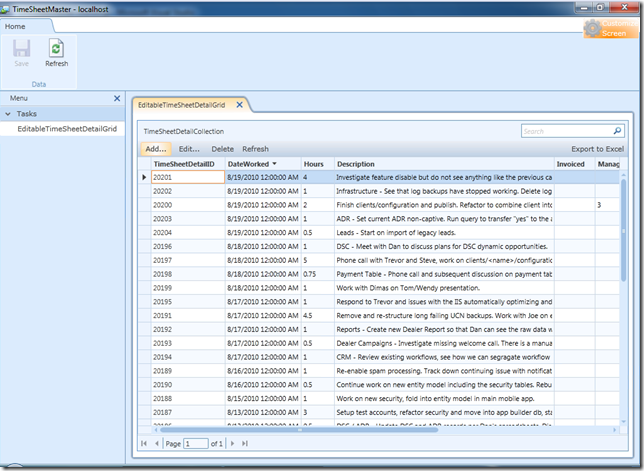This screenshot has width=644, height=471.
Task: Select cell with ID 20200
Action: coord(188,205)
